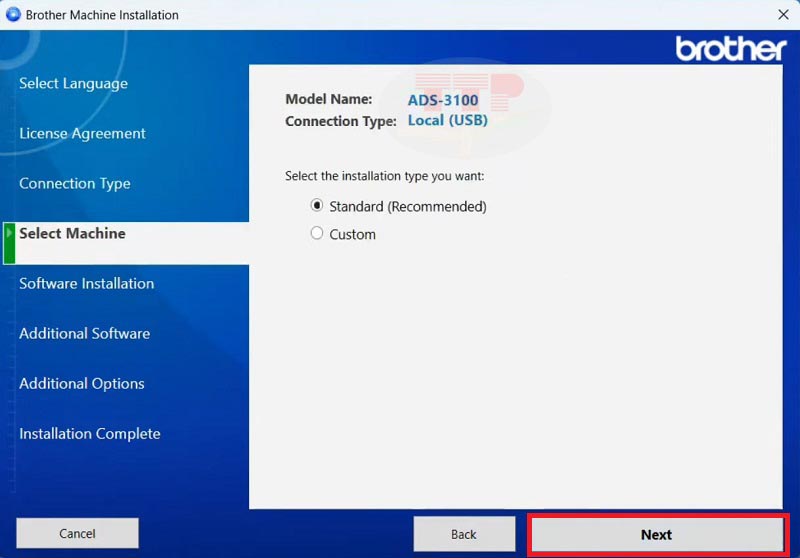Click the Brother installer title bar icon
800x558 pixels.
13,14
